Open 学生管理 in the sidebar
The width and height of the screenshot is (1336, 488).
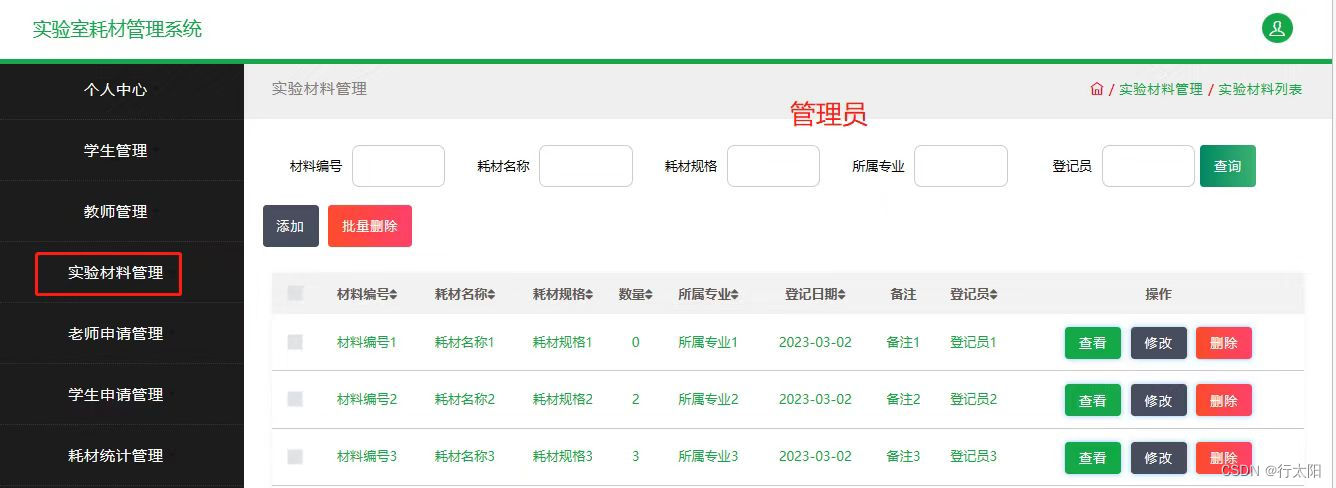click(116, 150)
